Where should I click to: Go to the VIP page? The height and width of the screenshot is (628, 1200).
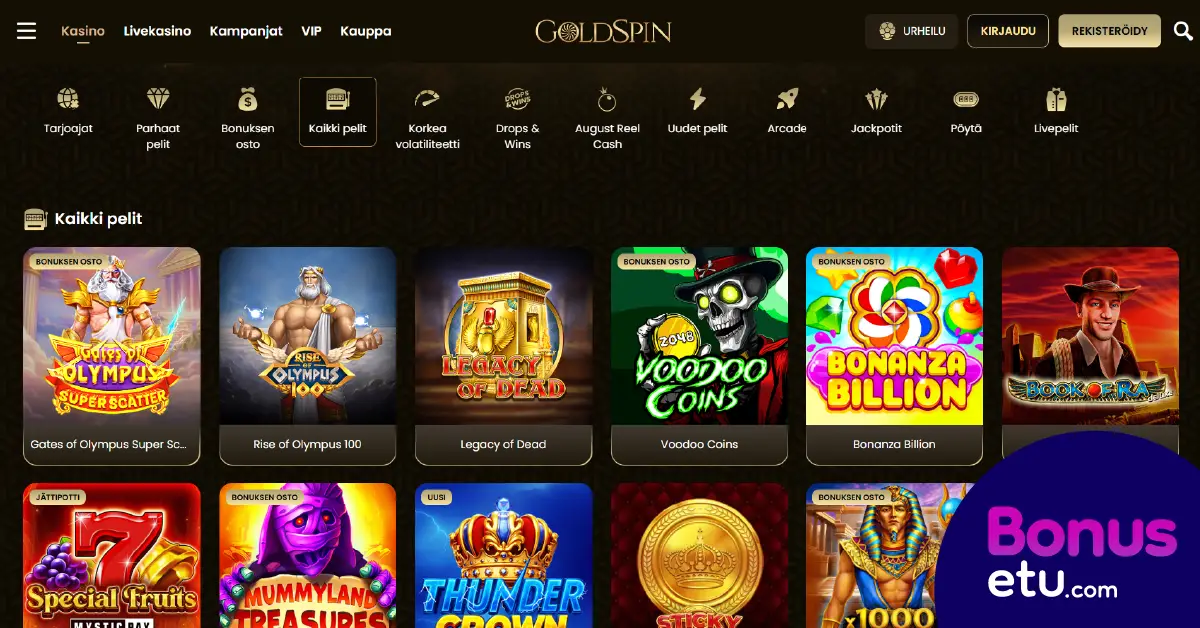coord(311,31)
